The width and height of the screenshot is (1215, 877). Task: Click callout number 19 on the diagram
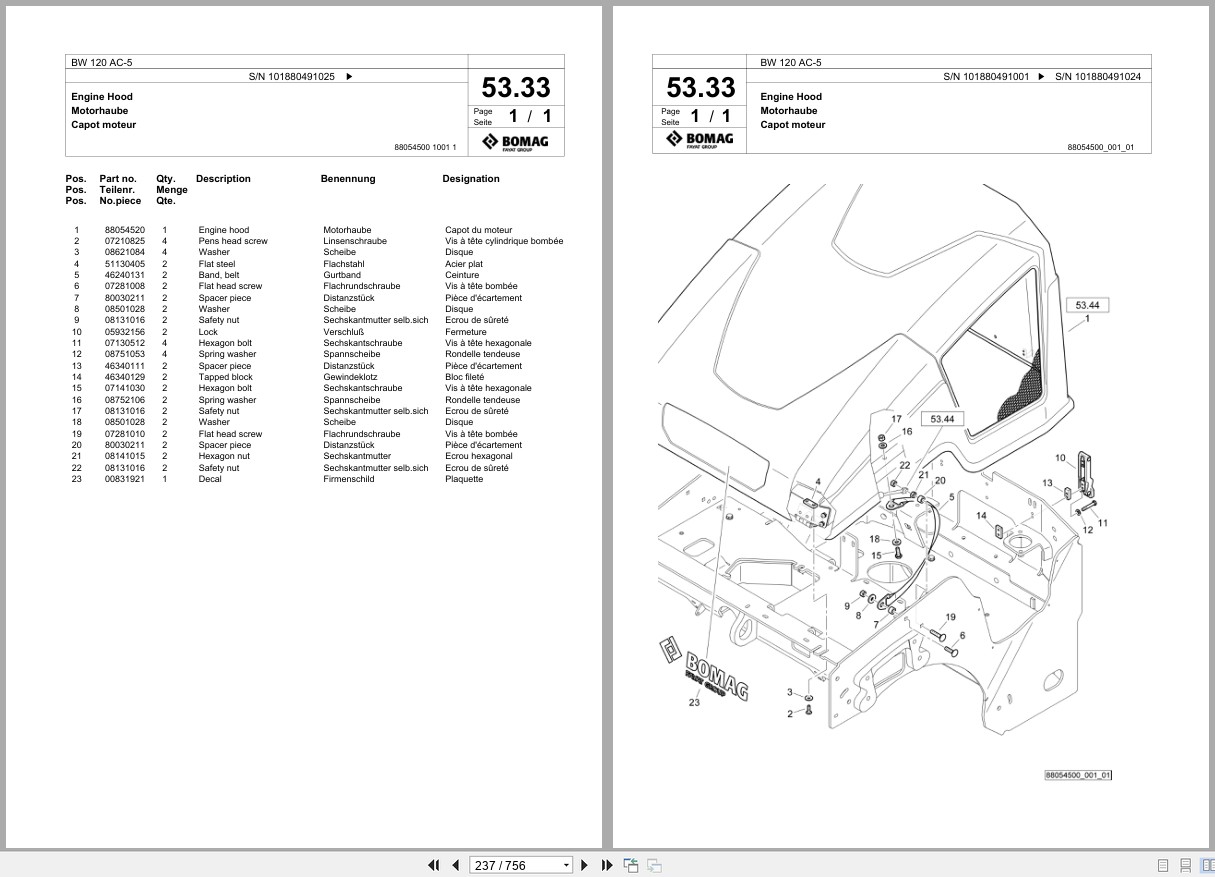point(950,617)
